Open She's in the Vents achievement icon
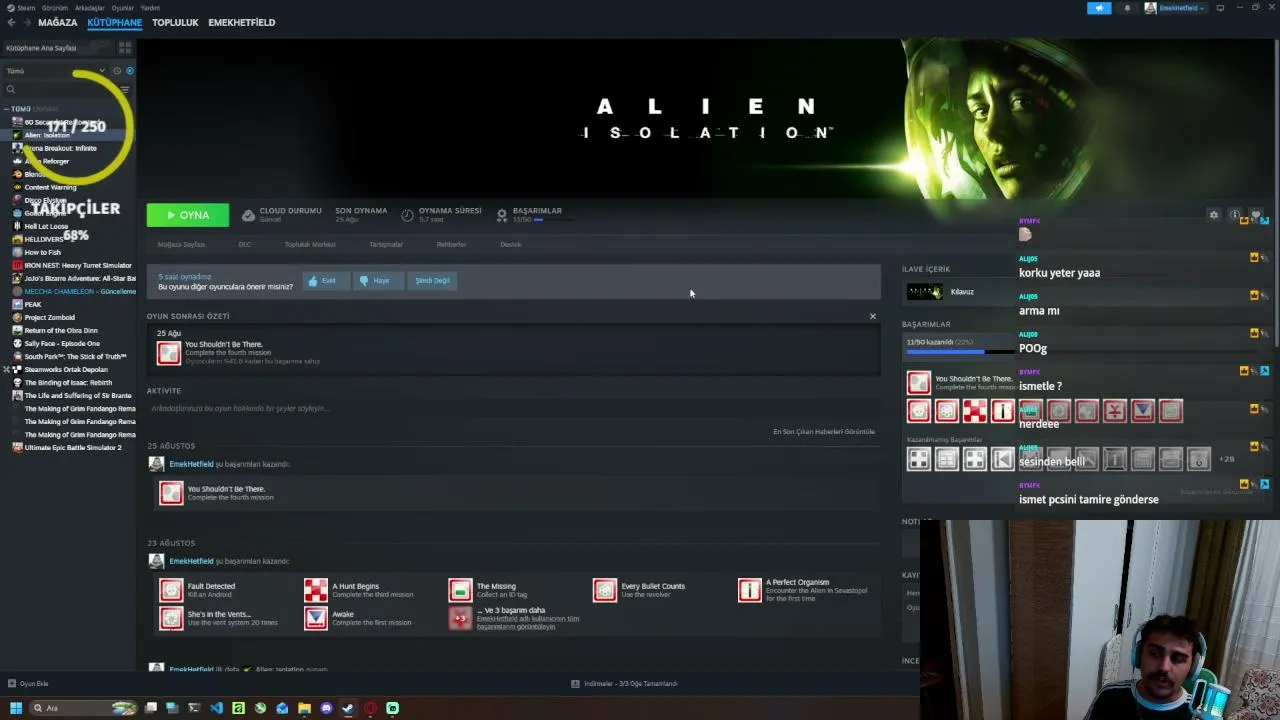Image resolution: width=1280 pixels, height=720 pixels. click(171, 618)
